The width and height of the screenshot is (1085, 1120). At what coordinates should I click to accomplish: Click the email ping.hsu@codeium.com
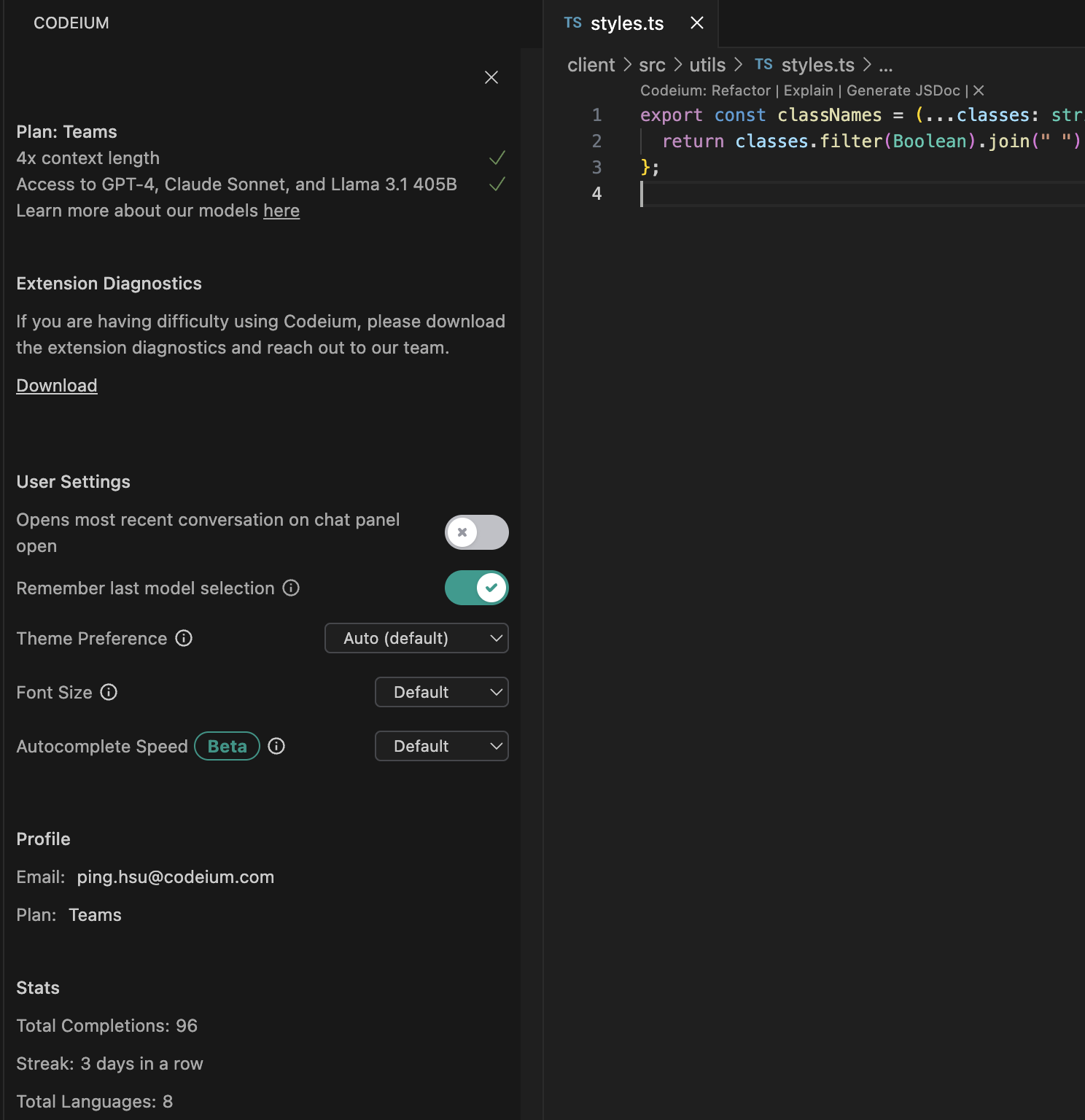(176, 877)
